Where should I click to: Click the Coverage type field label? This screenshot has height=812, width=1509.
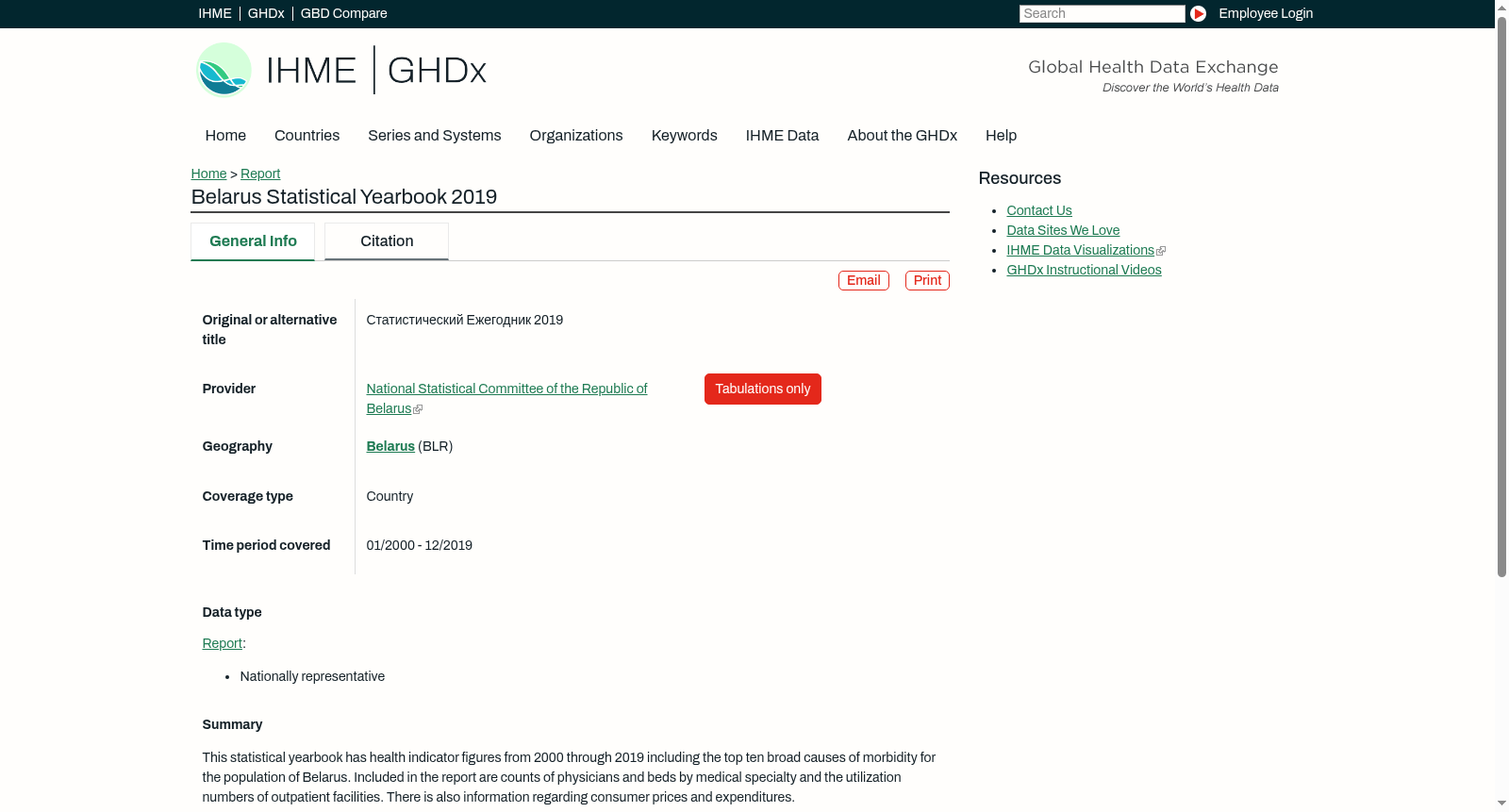click(x=248, y=497)
